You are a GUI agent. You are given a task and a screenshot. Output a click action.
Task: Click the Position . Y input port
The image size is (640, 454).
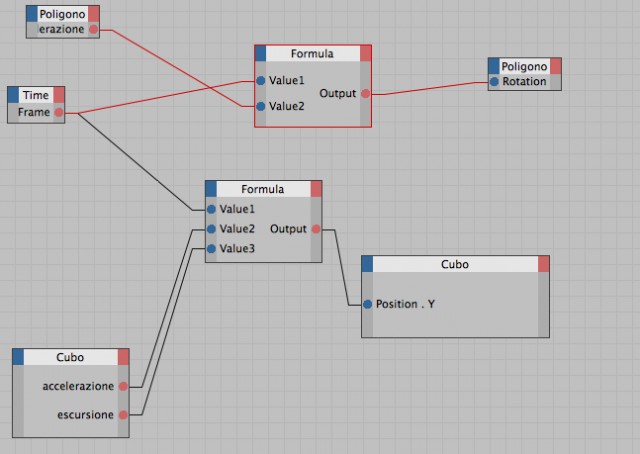tap(367, 304)
